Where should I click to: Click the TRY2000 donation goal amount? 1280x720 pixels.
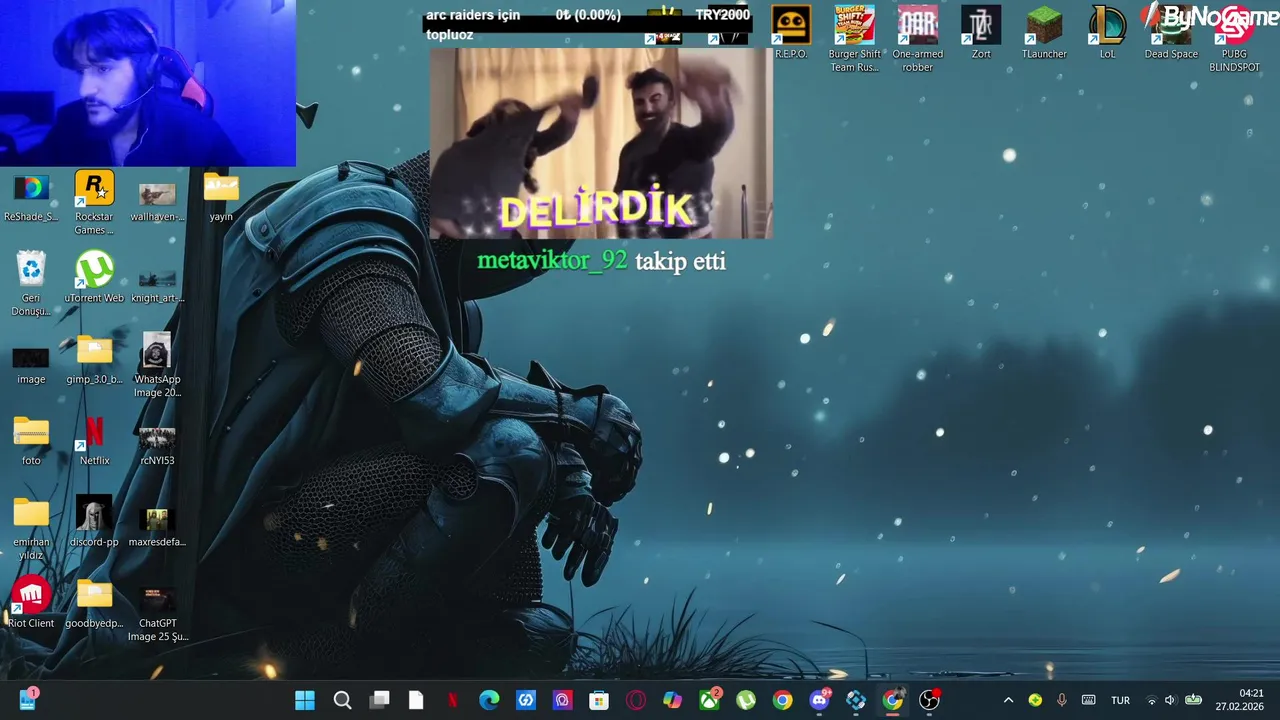point(722,15)
